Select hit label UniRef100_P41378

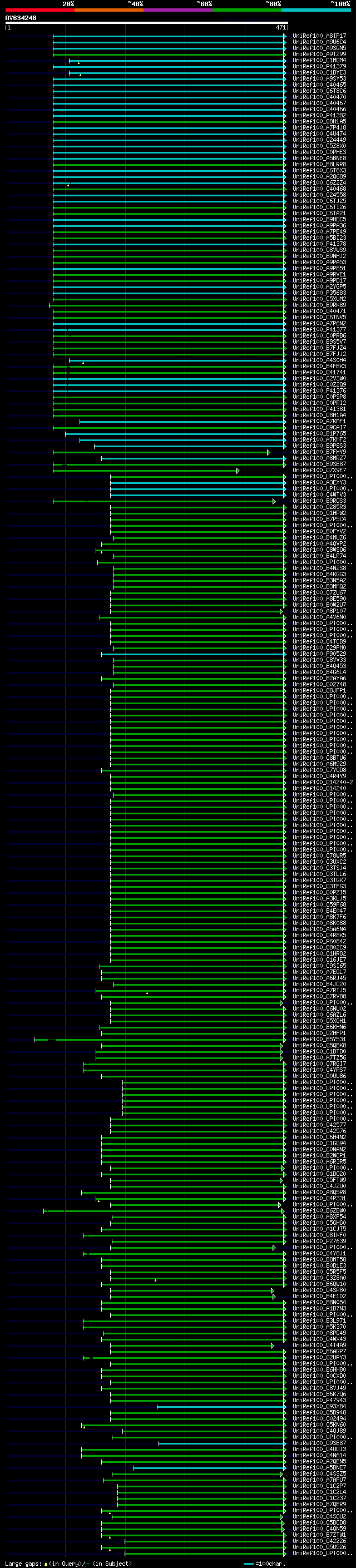click(x=319, y=244)
